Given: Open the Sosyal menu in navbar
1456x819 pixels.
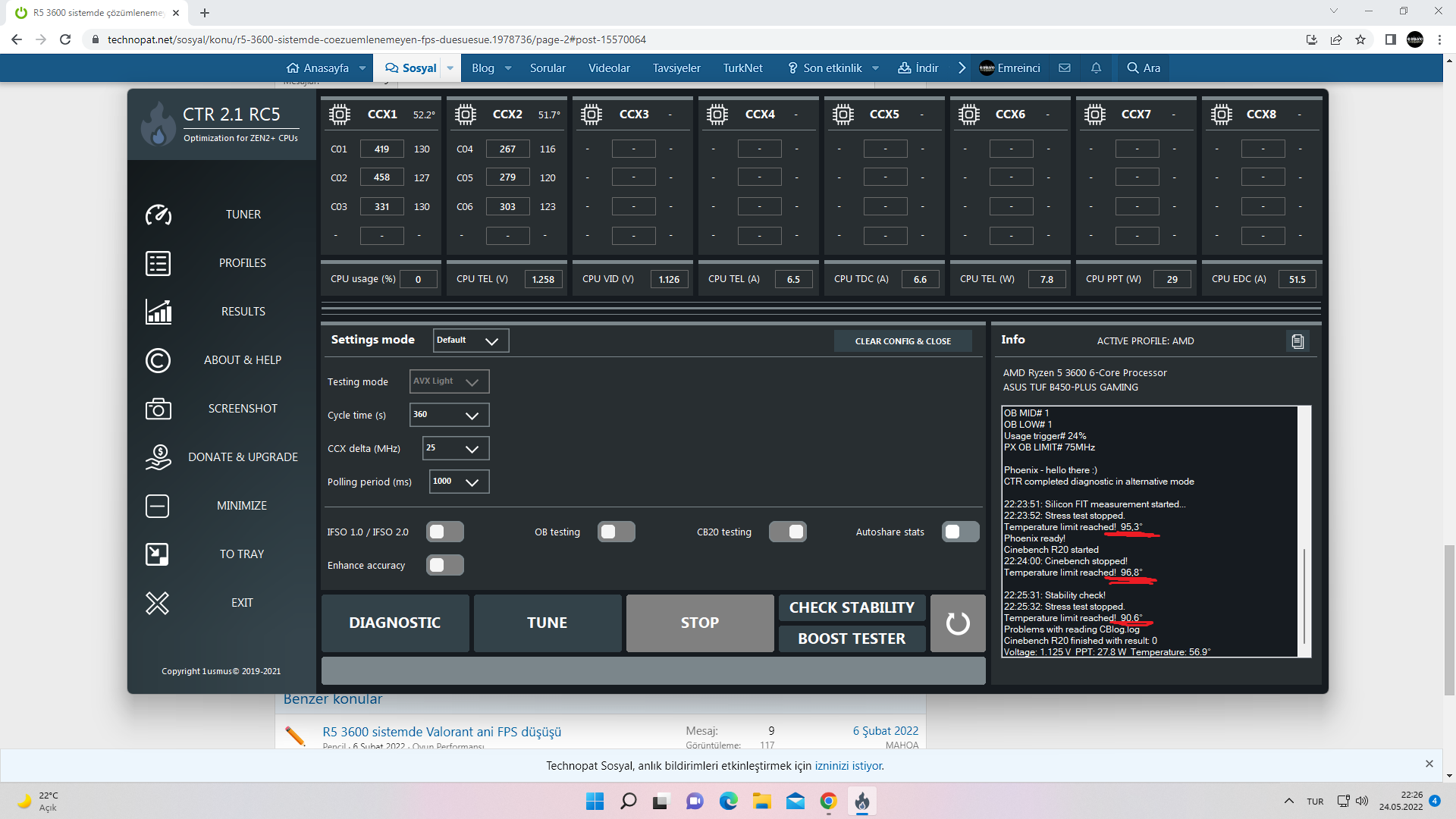Looking at the screenshot, I should pyautogui.click(x=411, y=68).
